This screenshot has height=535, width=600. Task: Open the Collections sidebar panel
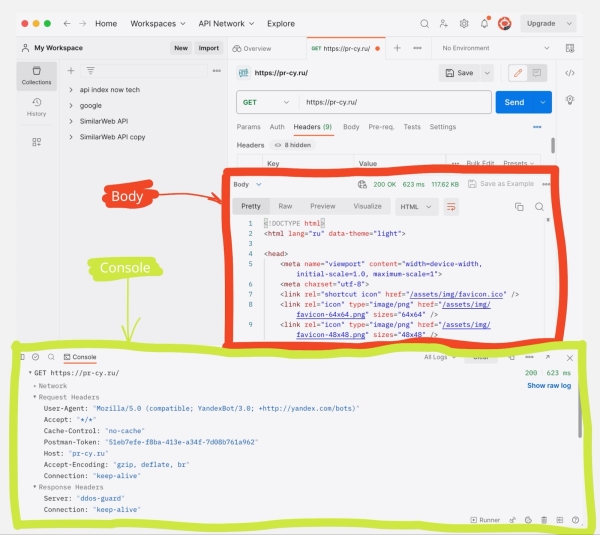tap(36, 76)
